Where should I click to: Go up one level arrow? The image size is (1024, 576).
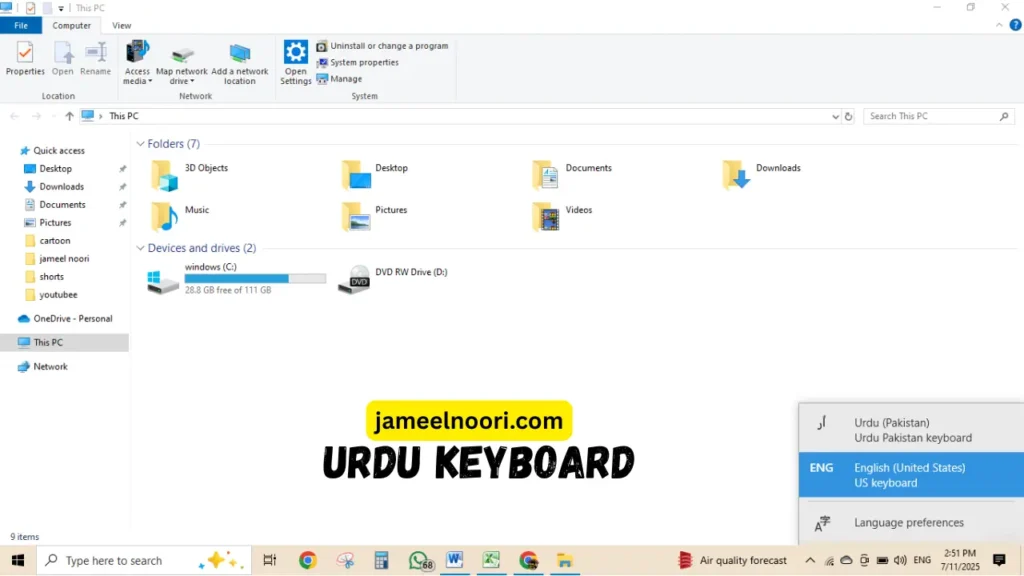click(69, 116)
